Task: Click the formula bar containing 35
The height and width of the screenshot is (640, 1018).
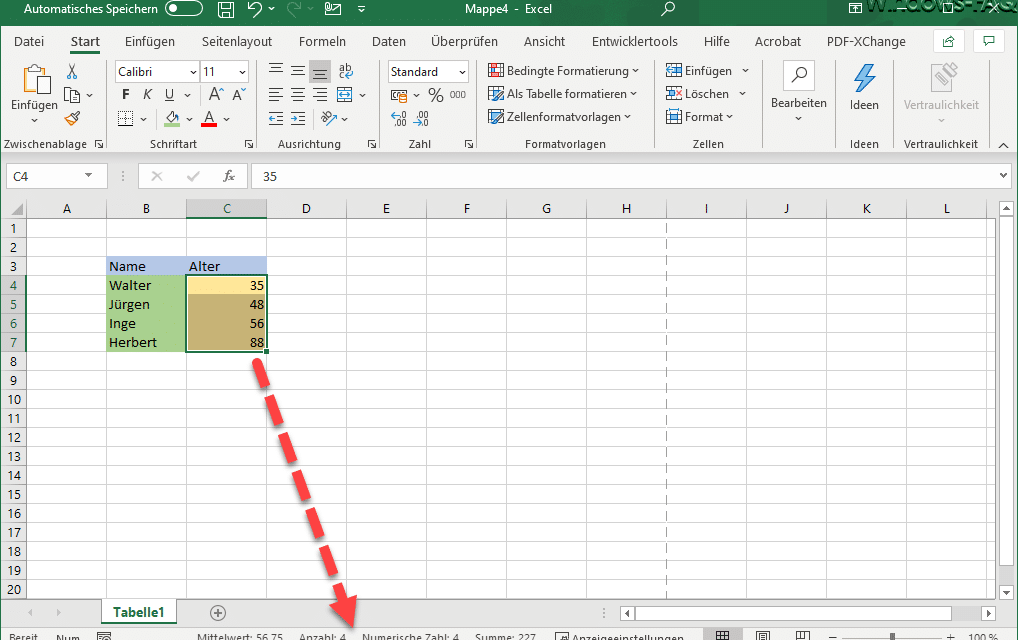Action: pyautogui.click(x=630, y=176)
